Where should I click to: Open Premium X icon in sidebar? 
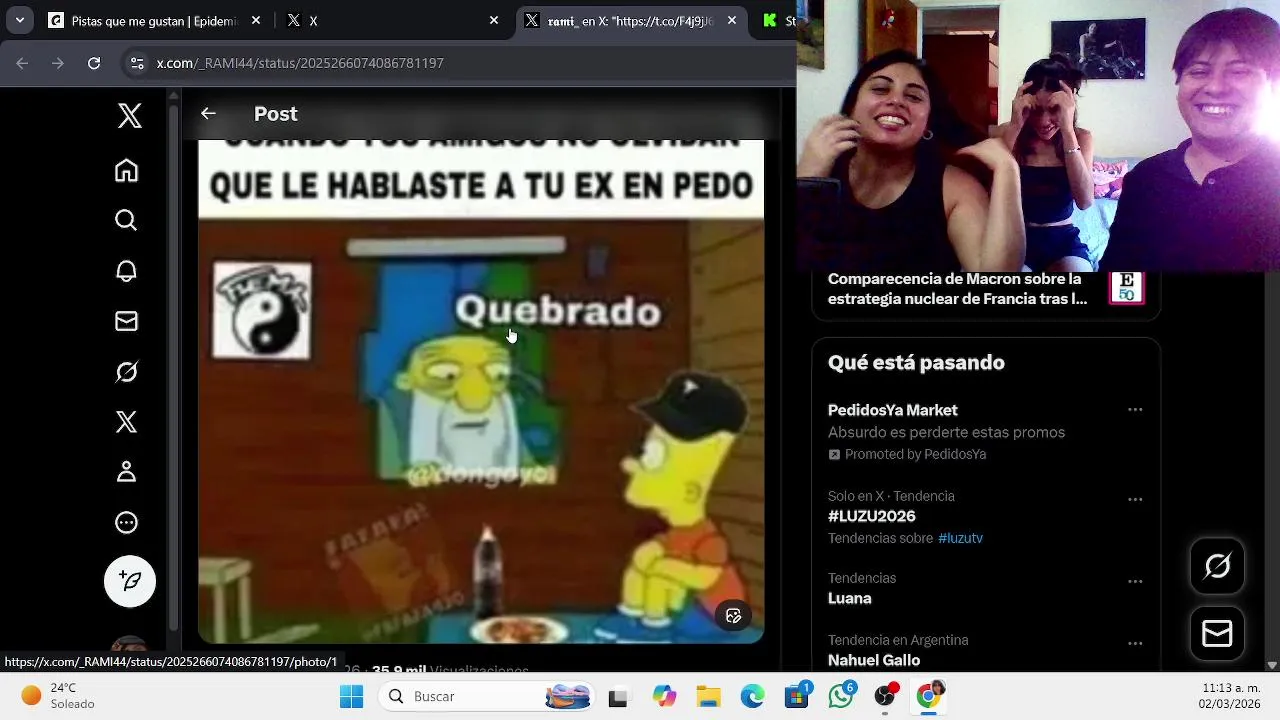click(126, 422)
